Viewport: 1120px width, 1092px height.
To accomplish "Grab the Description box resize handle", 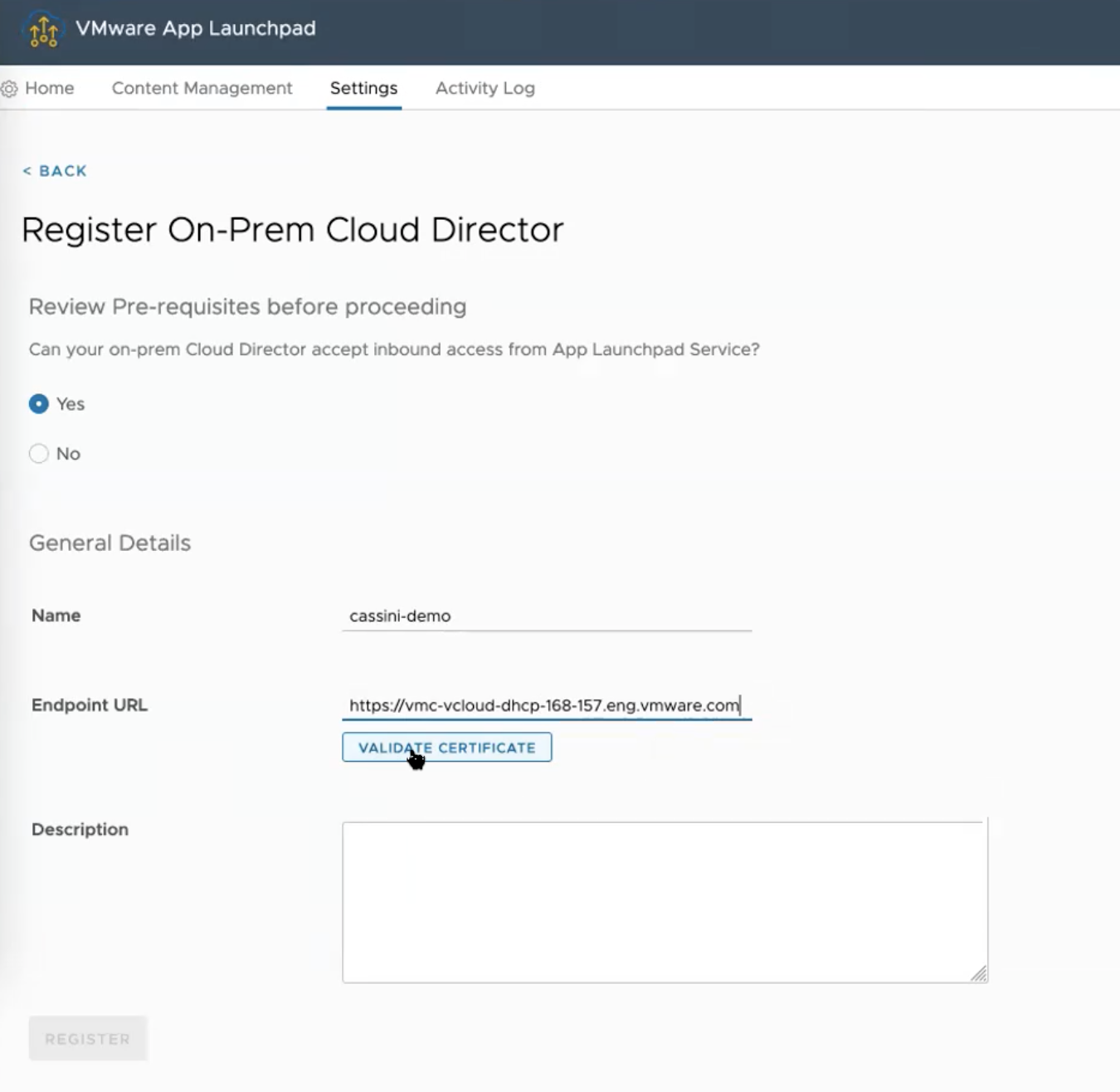I will pos(979,974).
